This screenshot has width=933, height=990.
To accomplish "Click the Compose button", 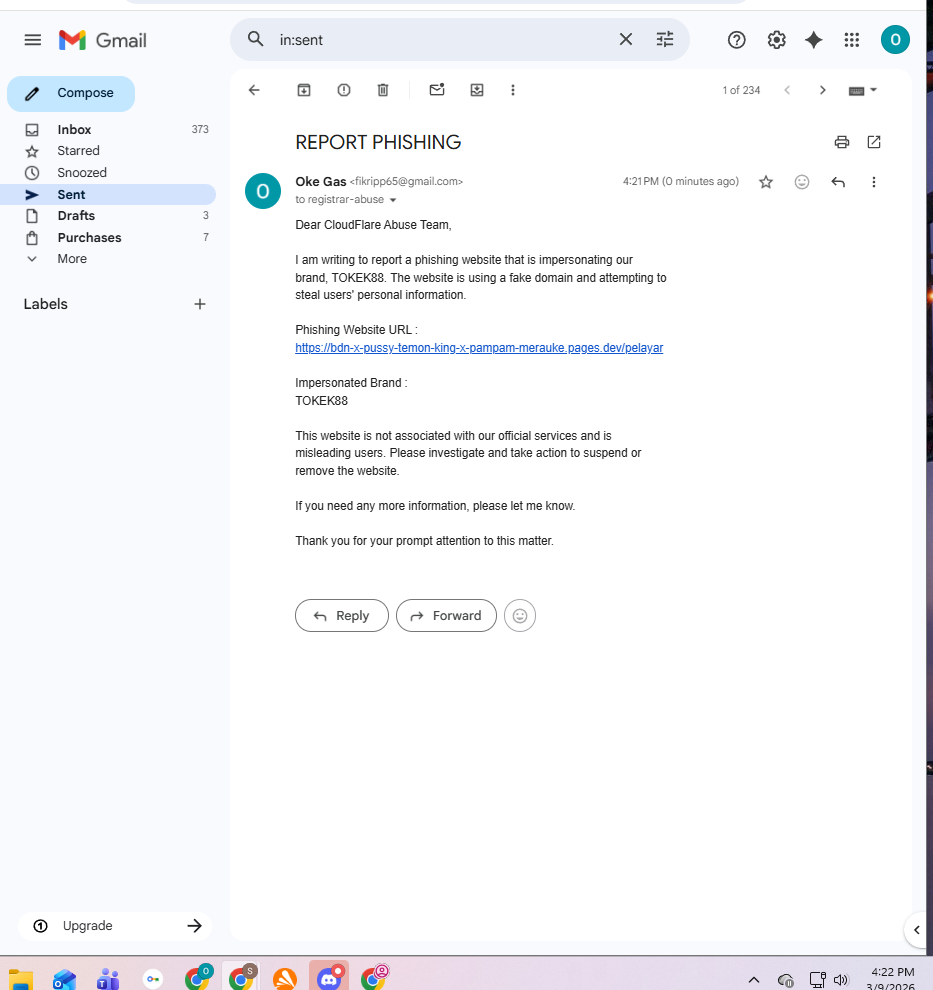I will point(71,93).
